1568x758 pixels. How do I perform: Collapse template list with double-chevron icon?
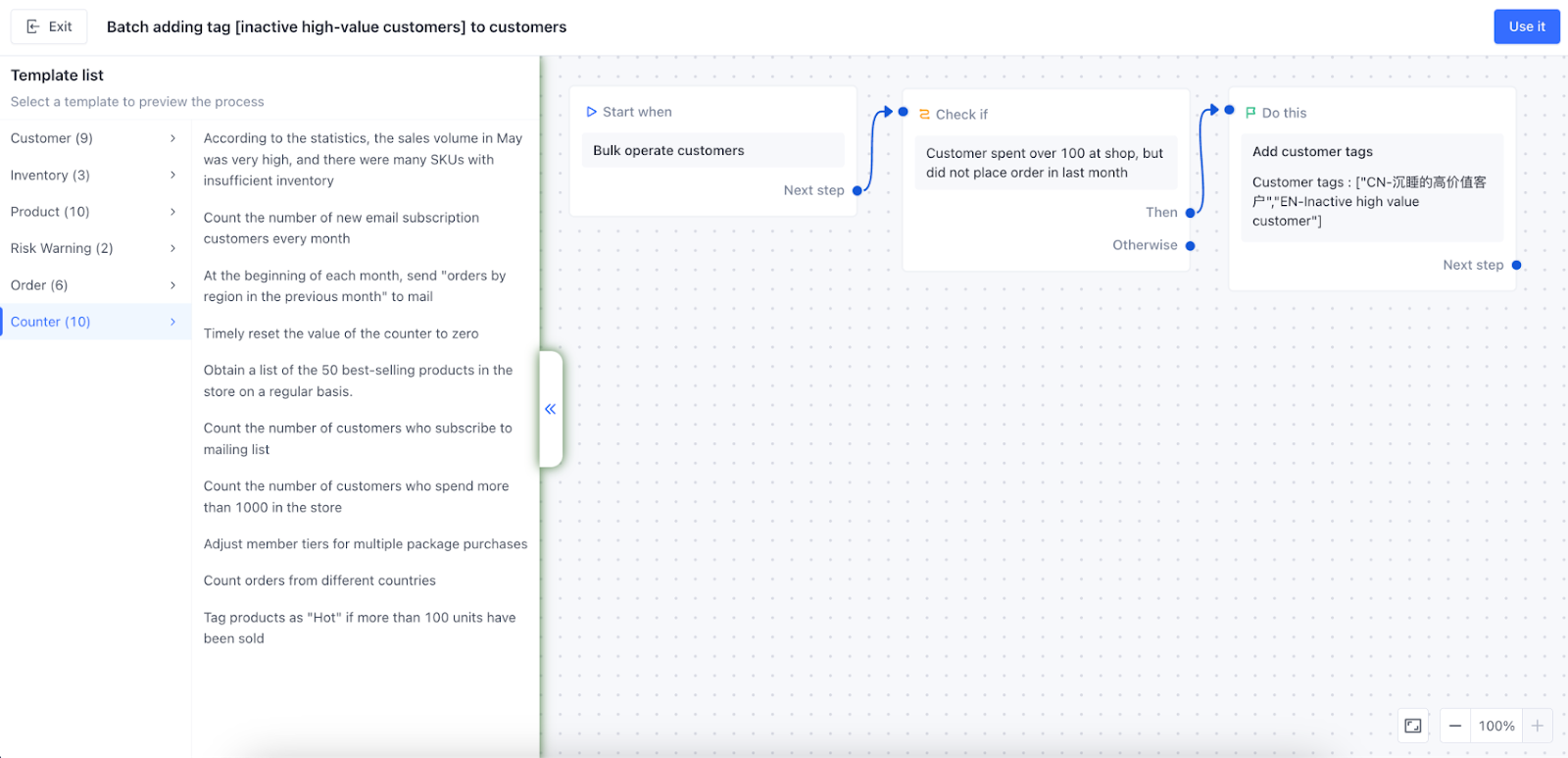click(551, 409)
